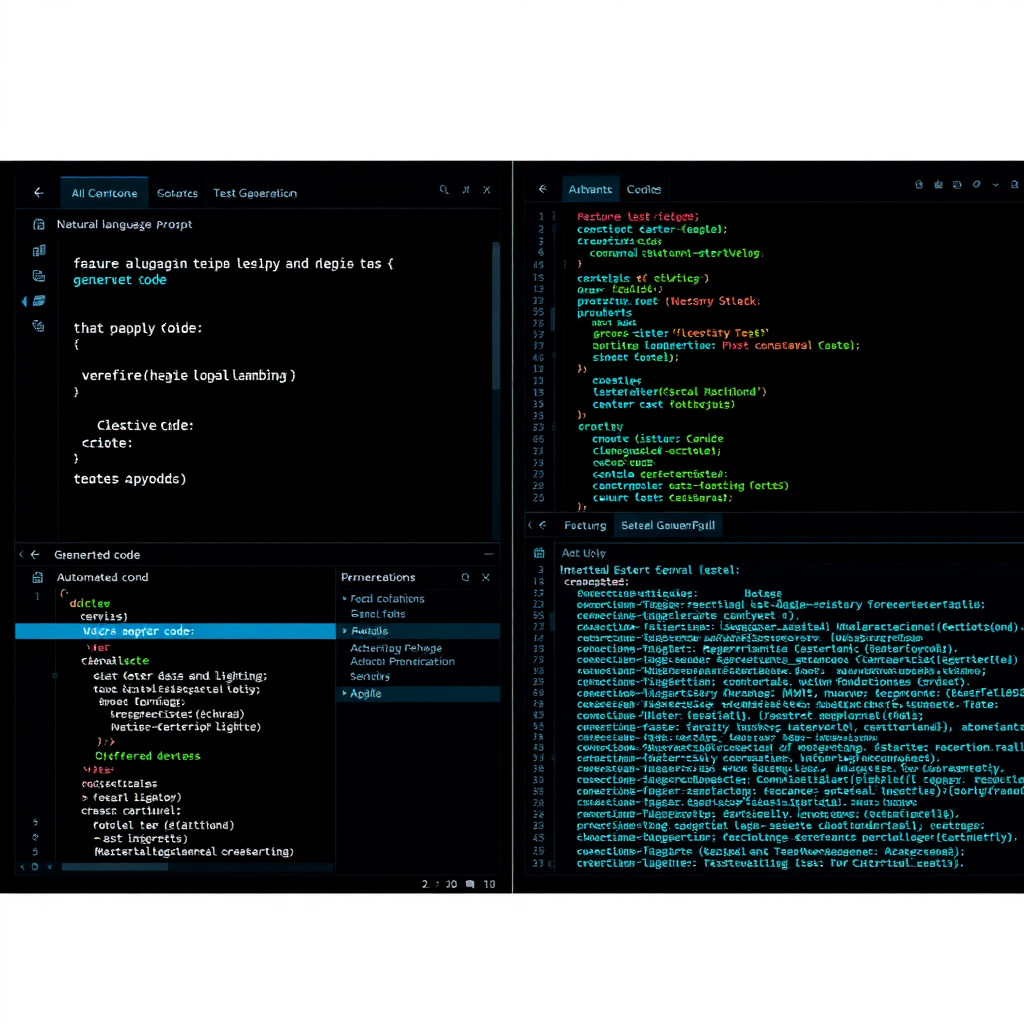Open the bar chart sidebar icon
1024x1024 pixels.
click(x=39, y=251)
